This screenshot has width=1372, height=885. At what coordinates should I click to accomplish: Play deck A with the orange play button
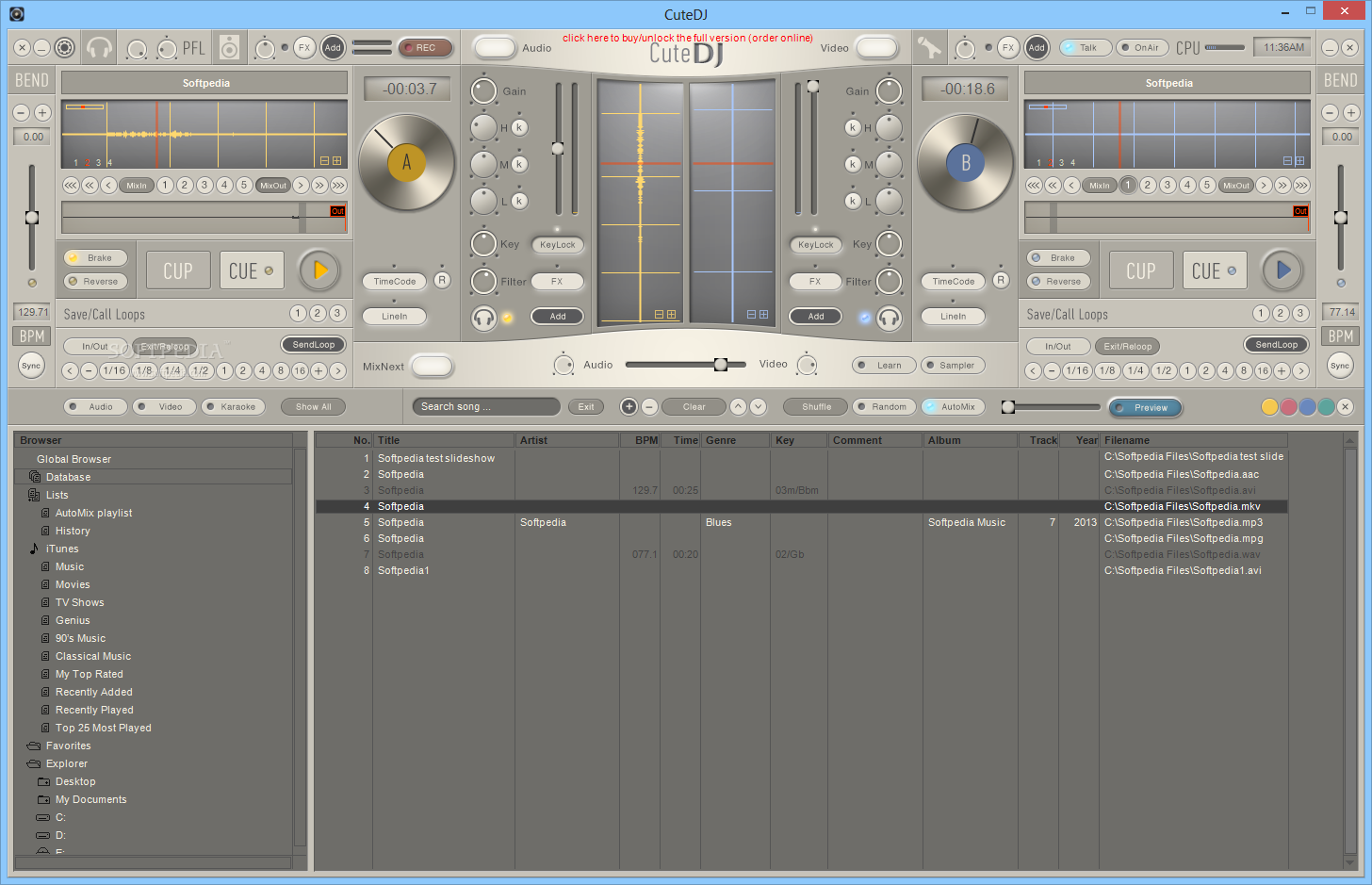coord(319,270)
